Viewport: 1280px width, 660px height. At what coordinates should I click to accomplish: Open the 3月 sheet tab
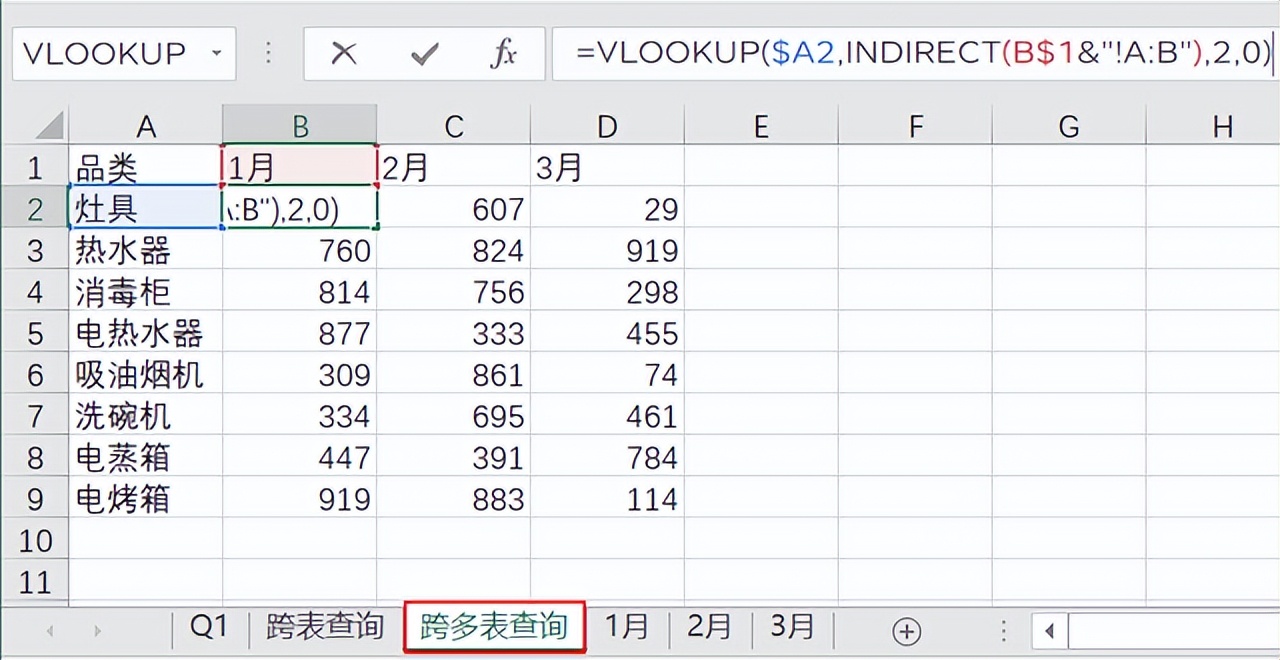(x=791, y=628)
